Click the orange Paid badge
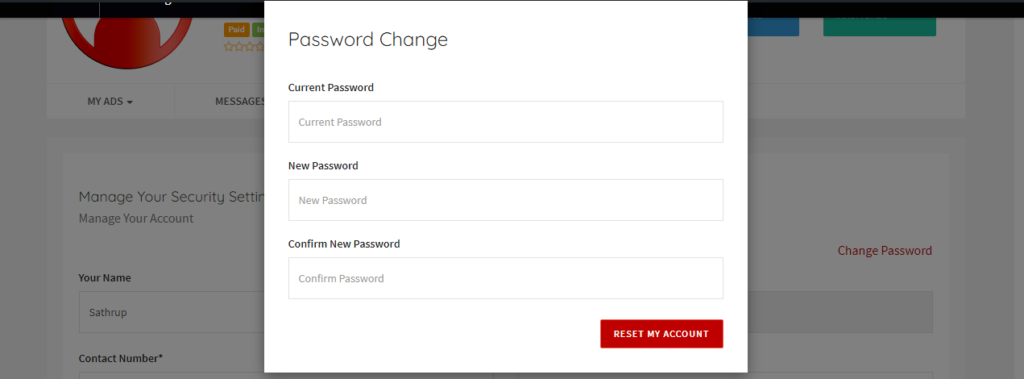Image resolution: width=1024 pixels, height=379 pixels. click(236, 29)
